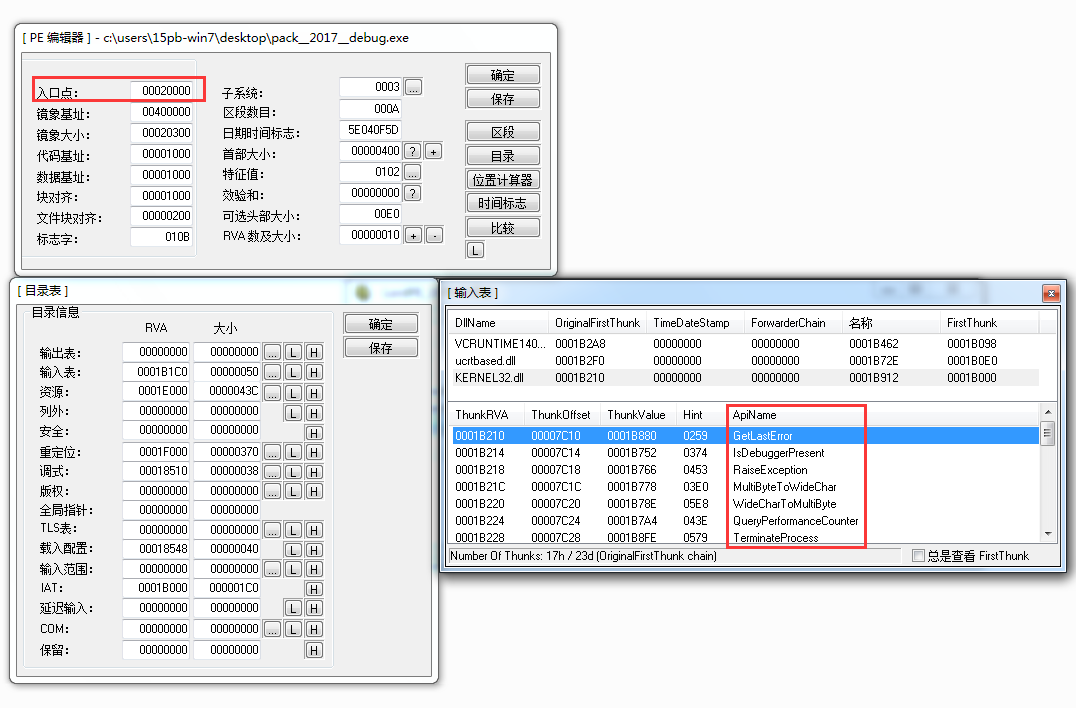This screenshot has width=1076, height=708.
Task: Select the MultiByteToWideChar API row
Action: click(745, 487)
